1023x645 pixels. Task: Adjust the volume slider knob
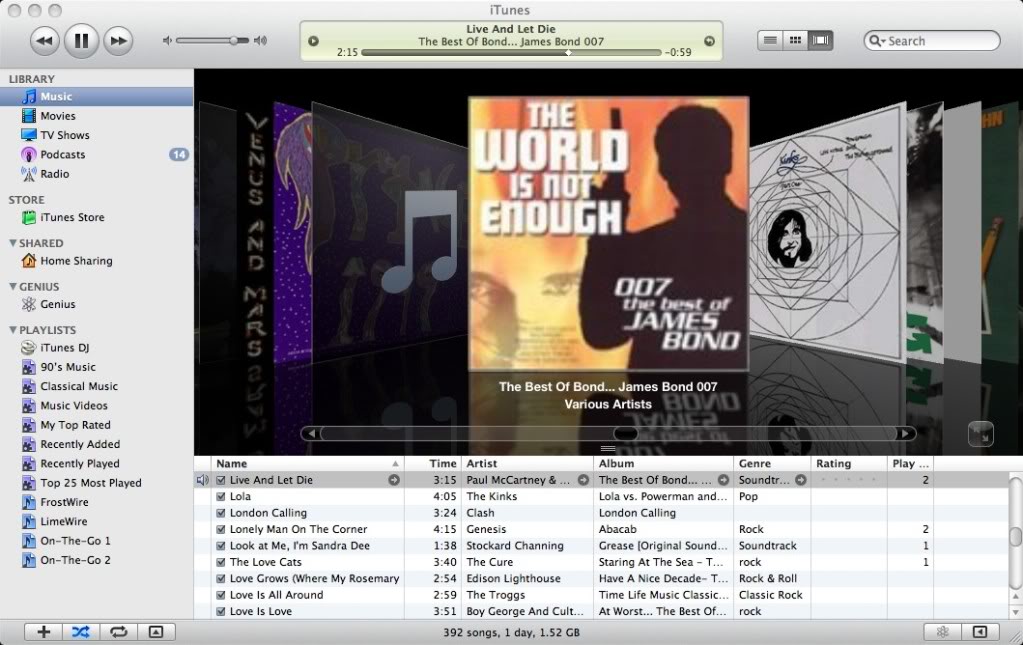click(x=234, y=40)
